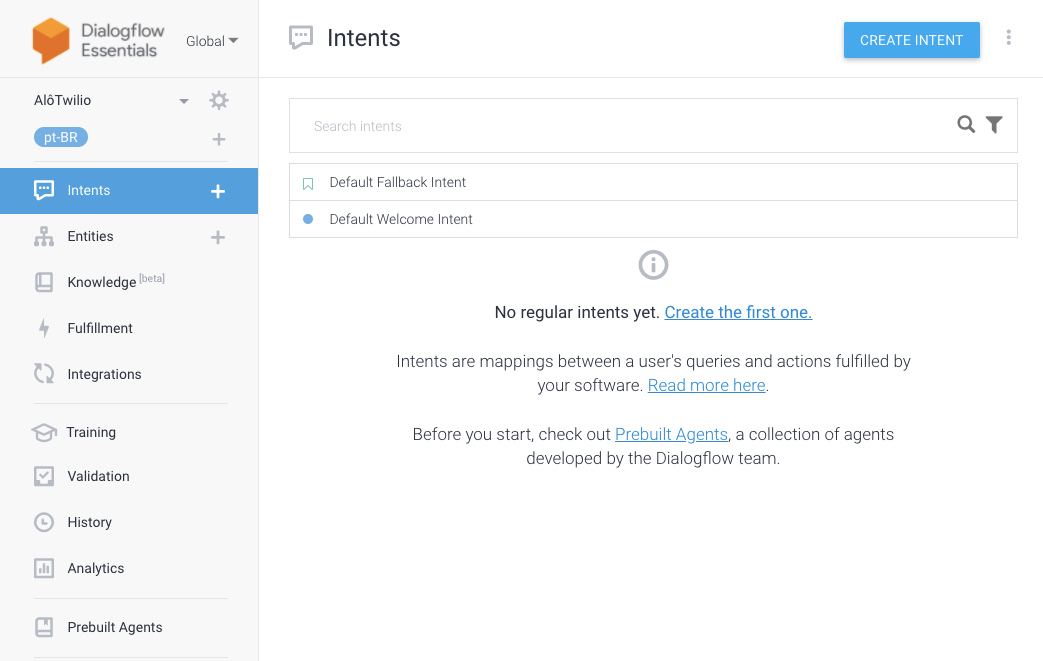Go to Analytics page
The width and height of the screenshot is (1043, 661).
pyautogui.click(x=96, y=568)
